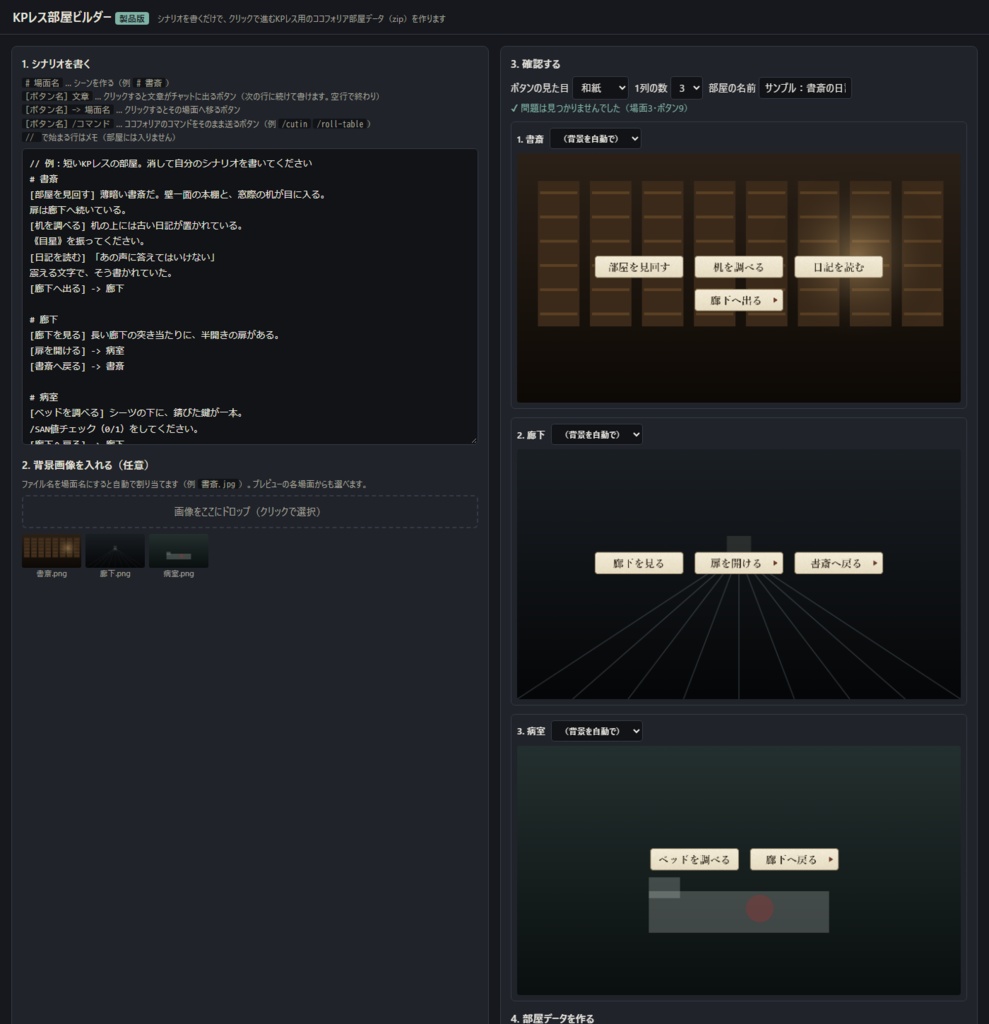Click the scene label 3. 病室
This screenshot has width=989, height=1024.
click(x=530, y=731)
